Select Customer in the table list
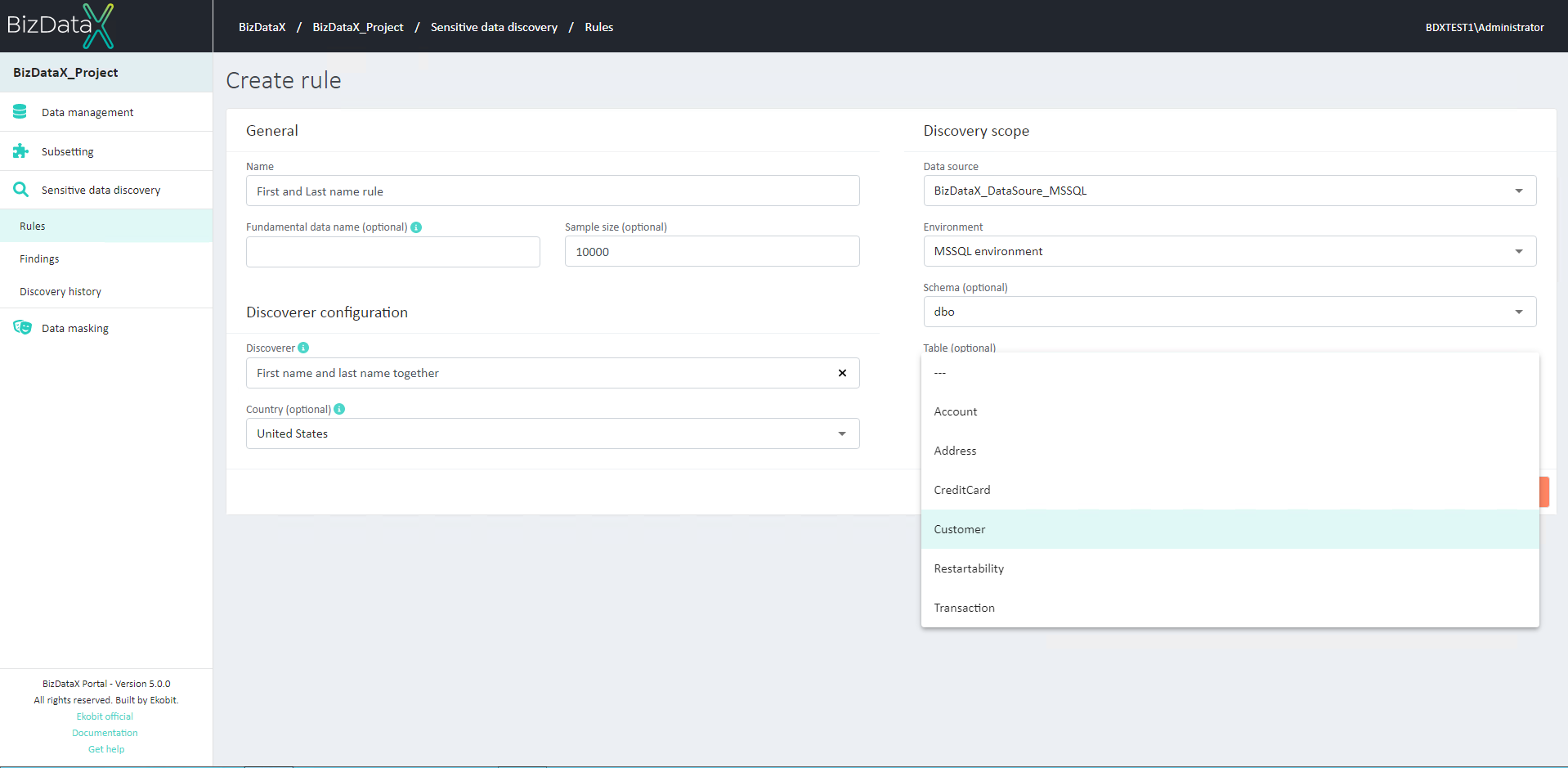The height and width of the screenshot is (768, 1568). 1230,529
